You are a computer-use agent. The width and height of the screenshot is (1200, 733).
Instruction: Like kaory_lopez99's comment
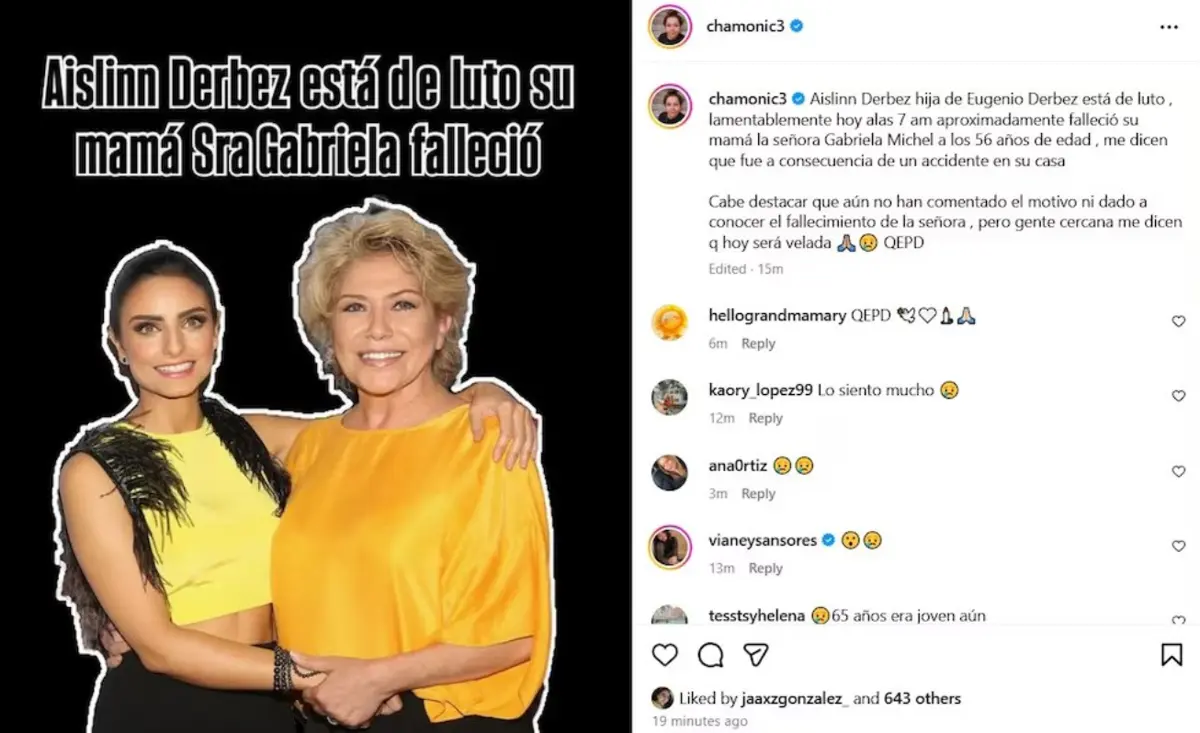click(1178, 397)
